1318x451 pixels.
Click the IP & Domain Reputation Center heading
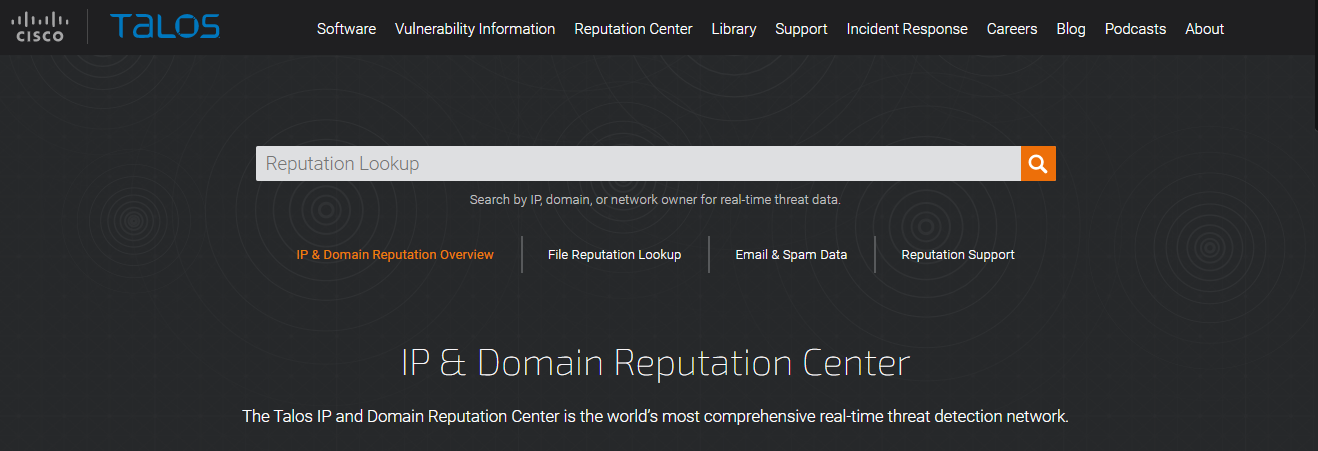pyautogui.click(x=656, y=363)
